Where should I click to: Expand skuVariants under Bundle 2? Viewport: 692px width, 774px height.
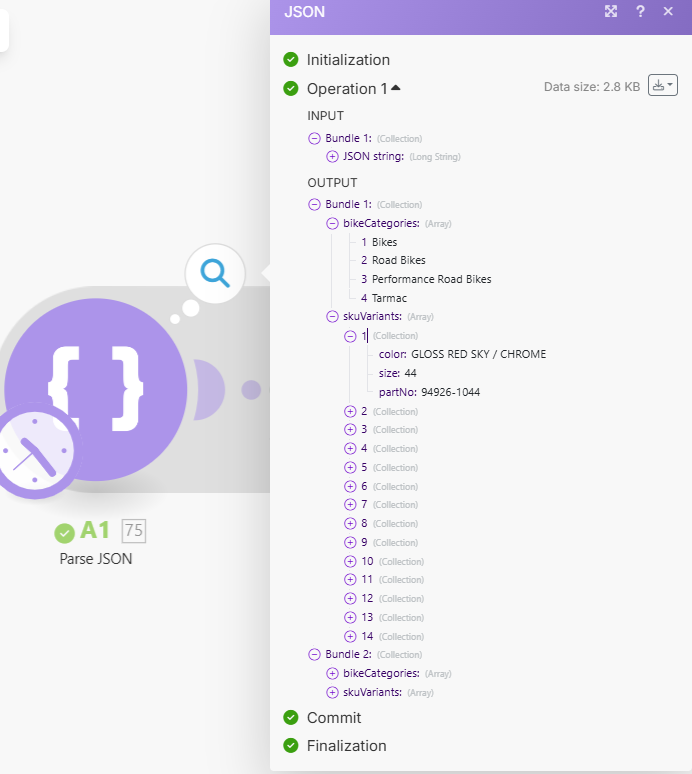(x=333, y=692)
